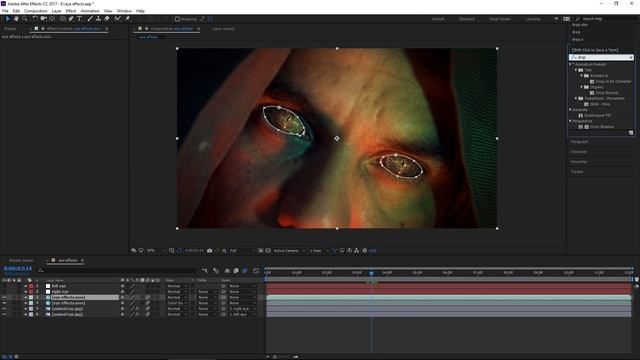Image resolution: width=640 pixels, height=360 pixels.
Task: Open parent dropdown showing 2. right eye
Action: [x=242, y=309]
